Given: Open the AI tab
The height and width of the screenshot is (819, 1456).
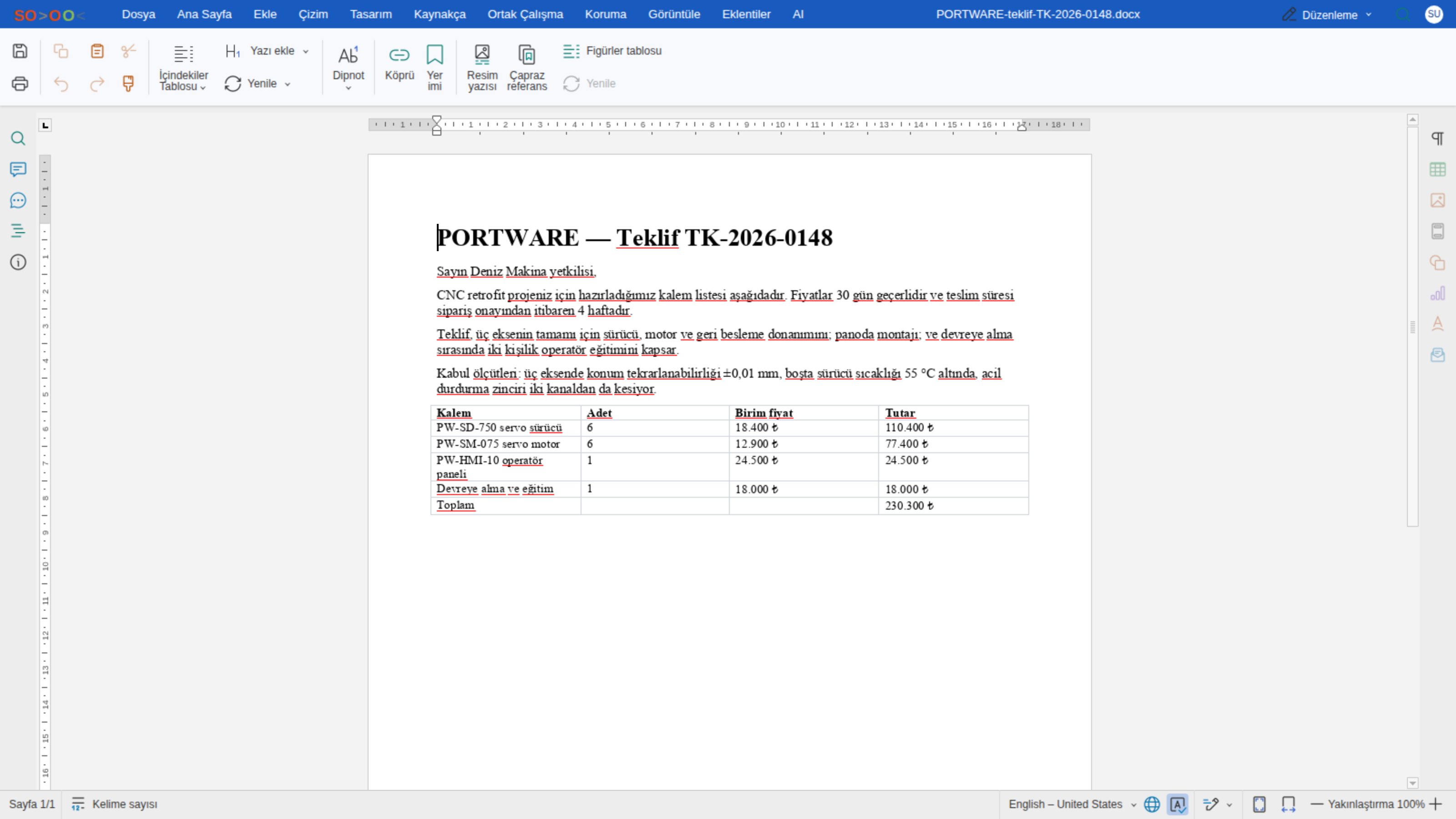Looking at the screenshot, I should (x=798, y=14).
